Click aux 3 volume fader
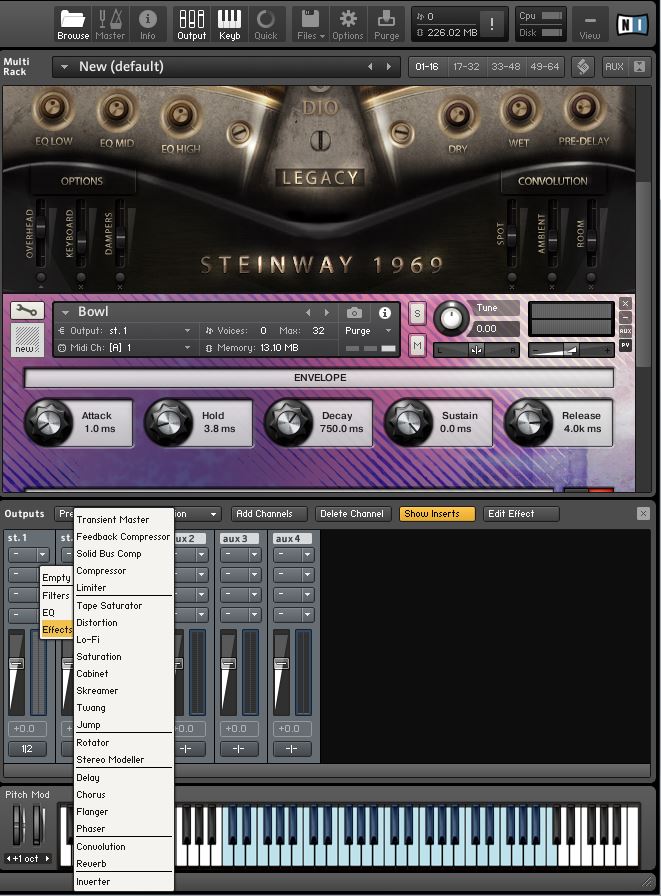This screenshot has height=896, width=661. tap(228, 663)
